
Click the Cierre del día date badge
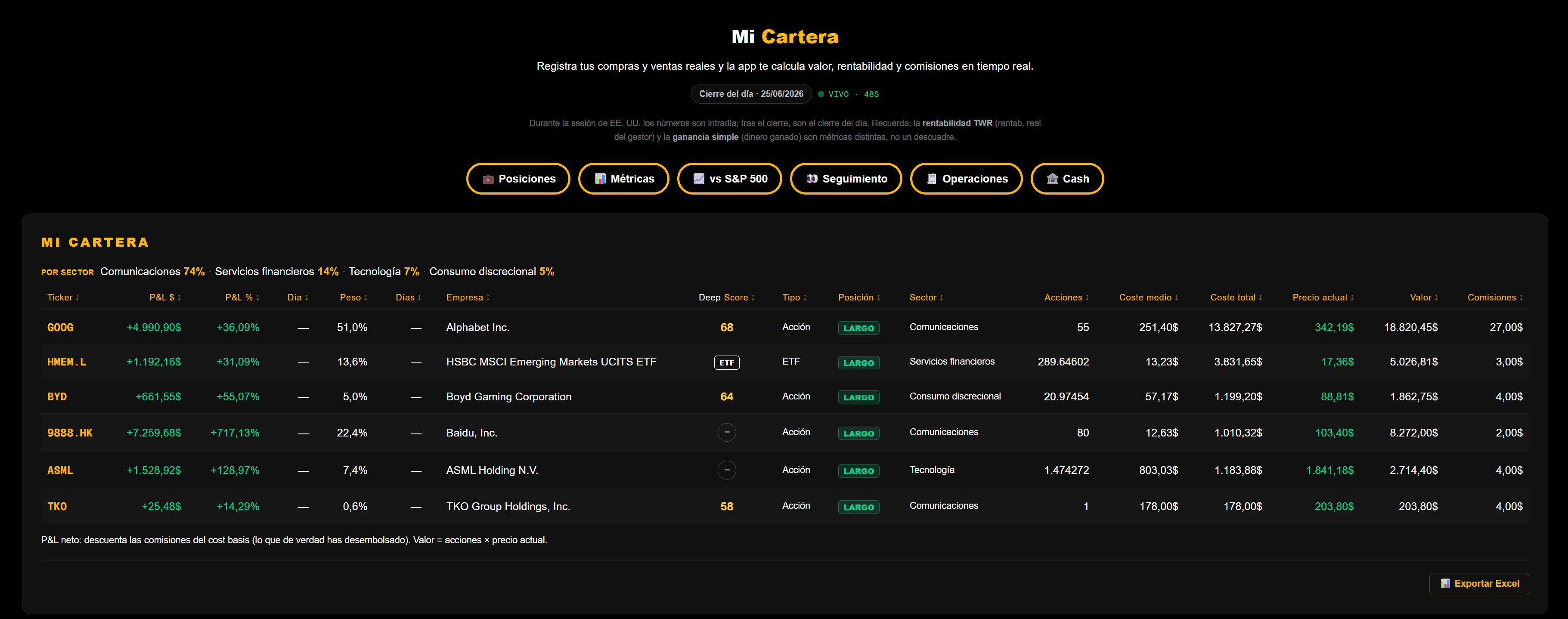(751, 94)
